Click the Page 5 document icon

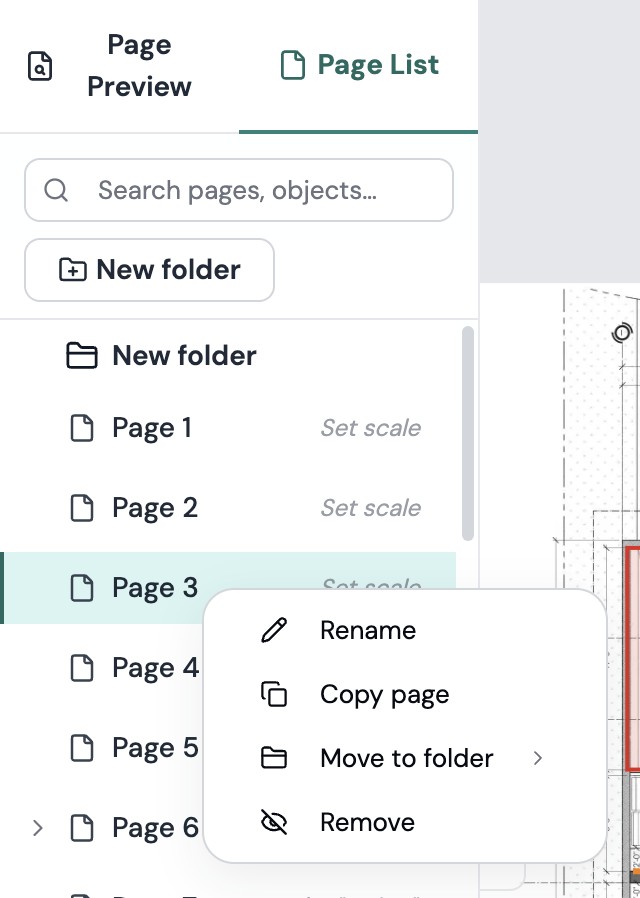(x=82, y=748)
